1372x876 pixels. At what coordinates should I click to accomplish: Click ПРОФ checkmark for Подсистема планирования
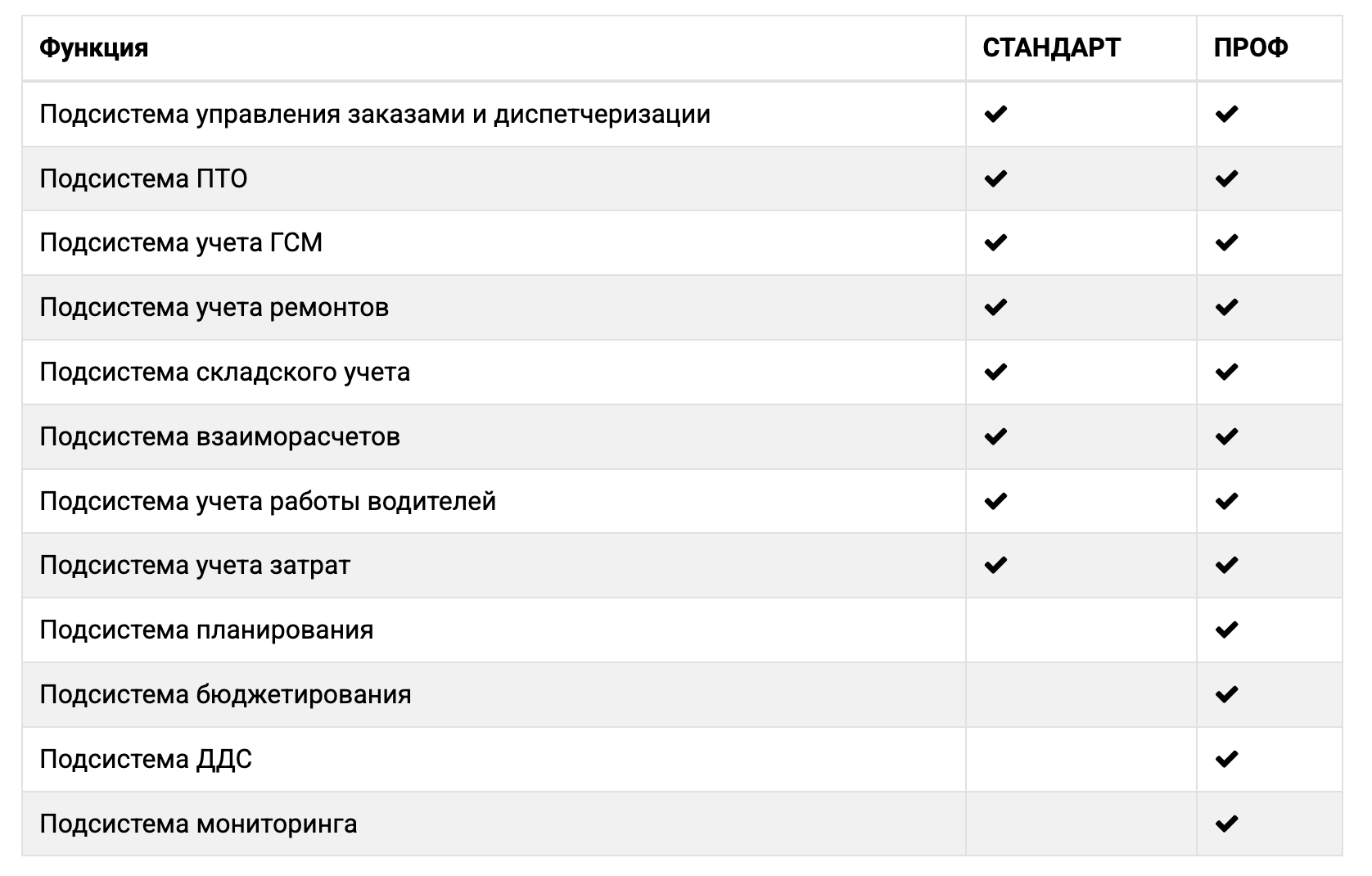click(x=1226, y=630)
